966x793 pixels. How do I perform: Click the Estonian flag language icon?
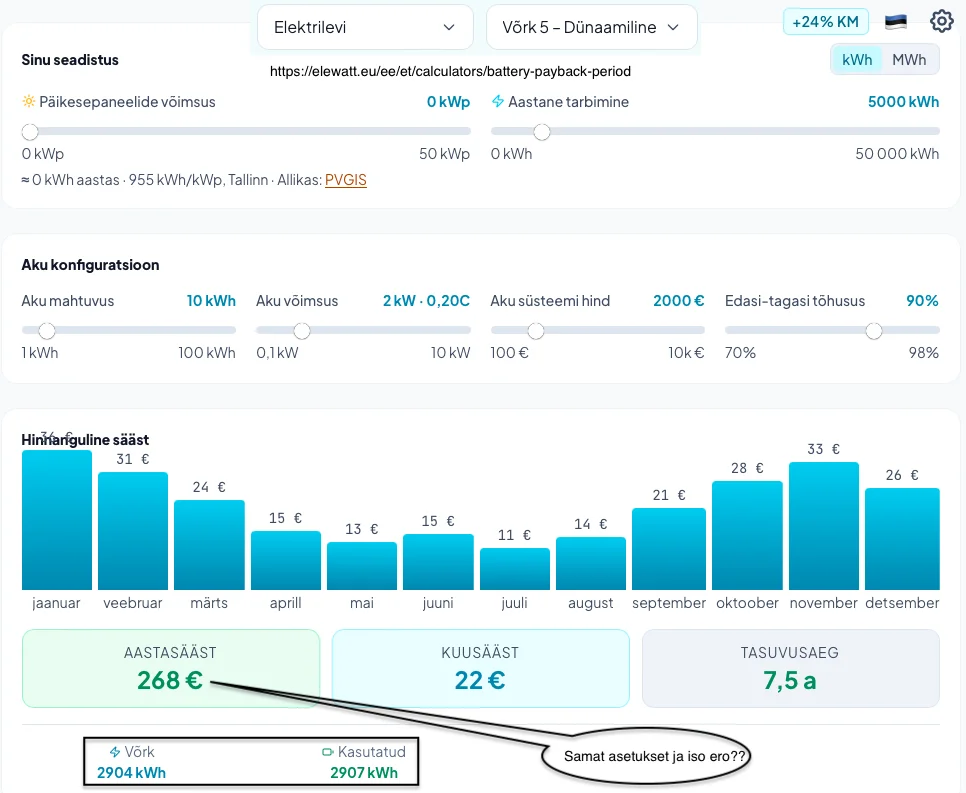(x=896, y=22)
